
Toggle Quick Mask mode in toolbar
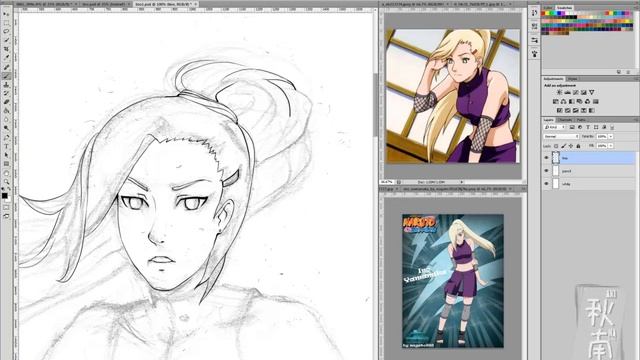pyautogui.click(x=6, y=207)
